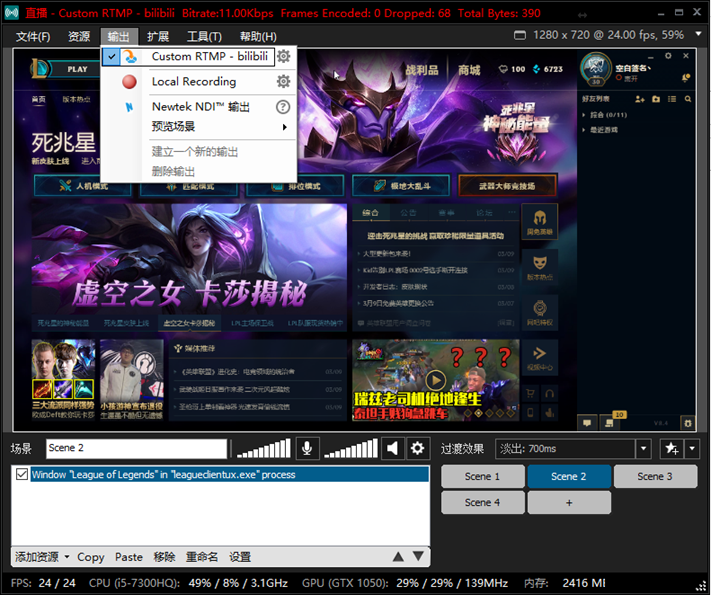Viewport: 711px width, 595px height.
Task: Click the League of Legends logo icon
Action: tap(39, 69)
